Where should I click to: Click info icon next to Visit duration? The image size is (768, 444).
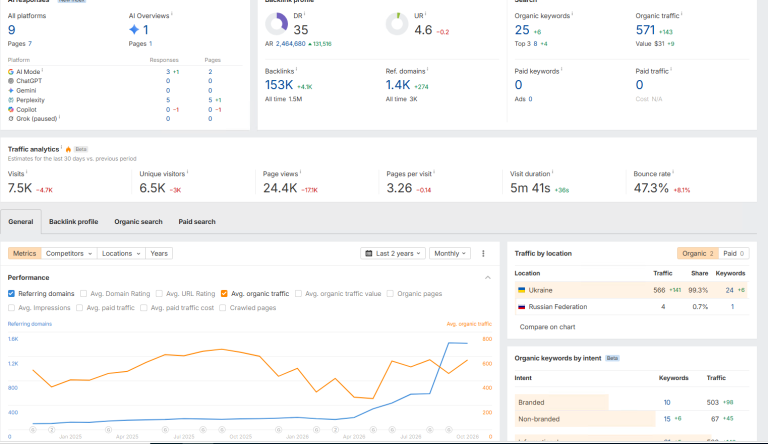(x=552, y=173)
